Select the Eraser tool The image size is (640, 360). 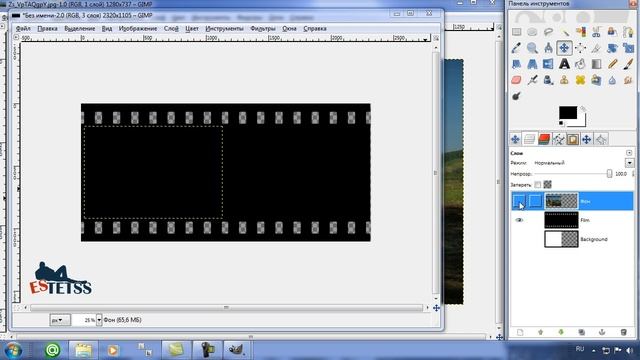click(516, 80)
